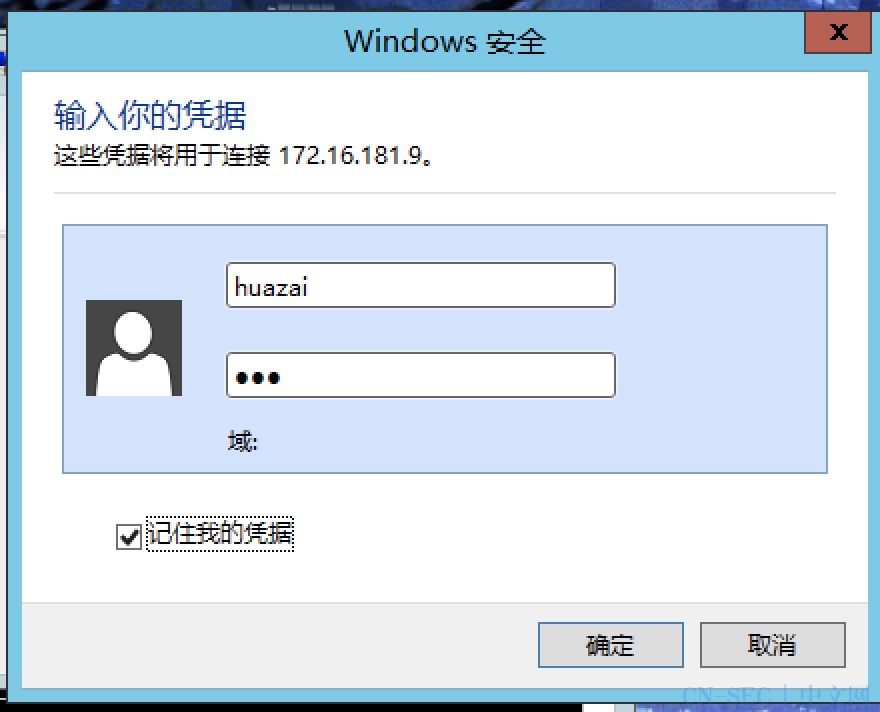Click the three password dots
Screen dimensions: 880x712
click(258, 378)
